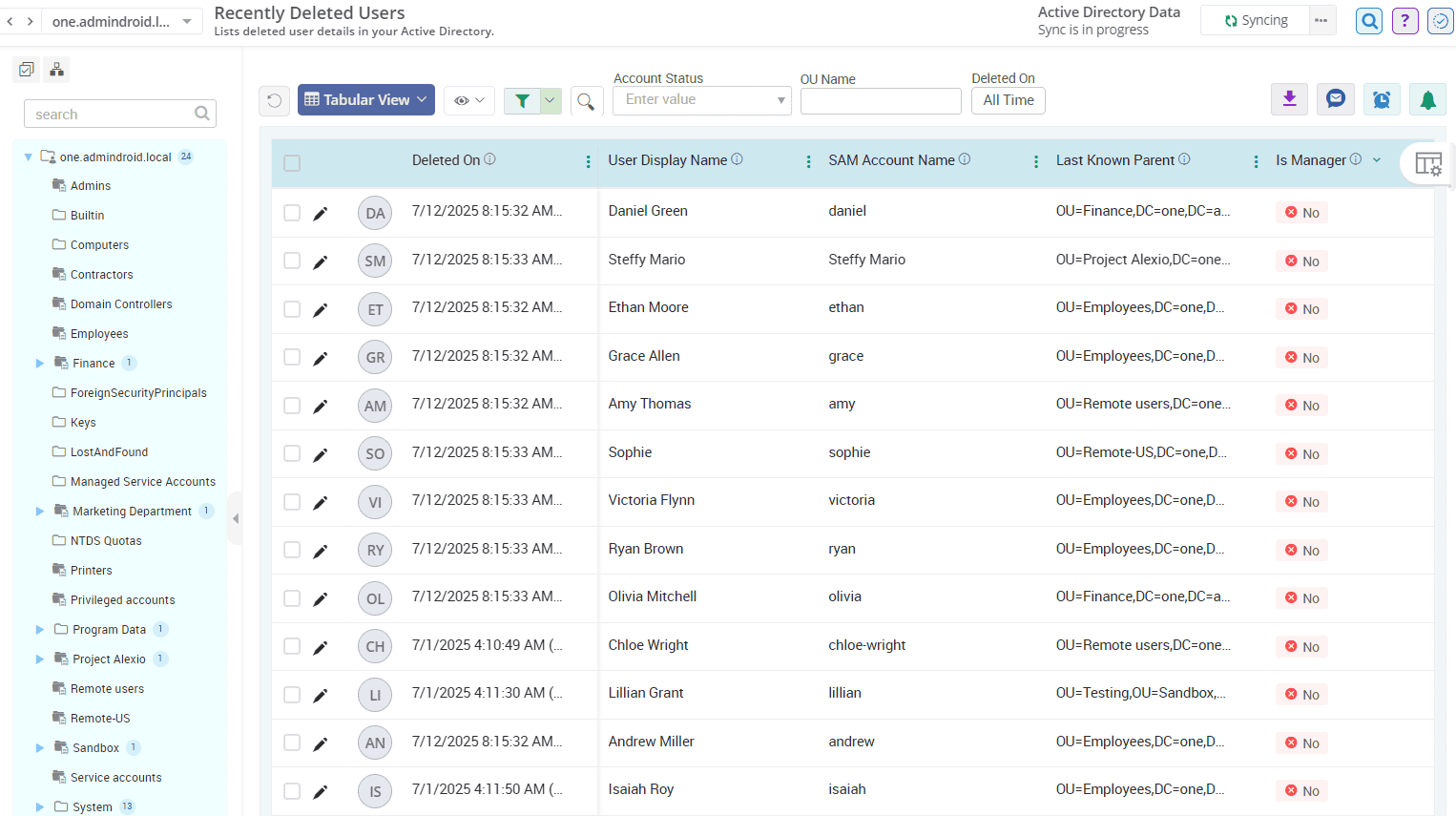The height and width of the screenshot is (816, 1456).
Task: Open the schedule report alarm icon
Action: pos(1382,99)
